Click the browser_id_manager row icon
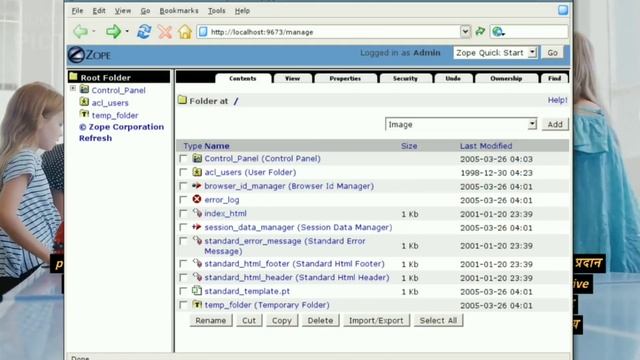Viewport: 640px width, 360px height. [x=197, y=185]
